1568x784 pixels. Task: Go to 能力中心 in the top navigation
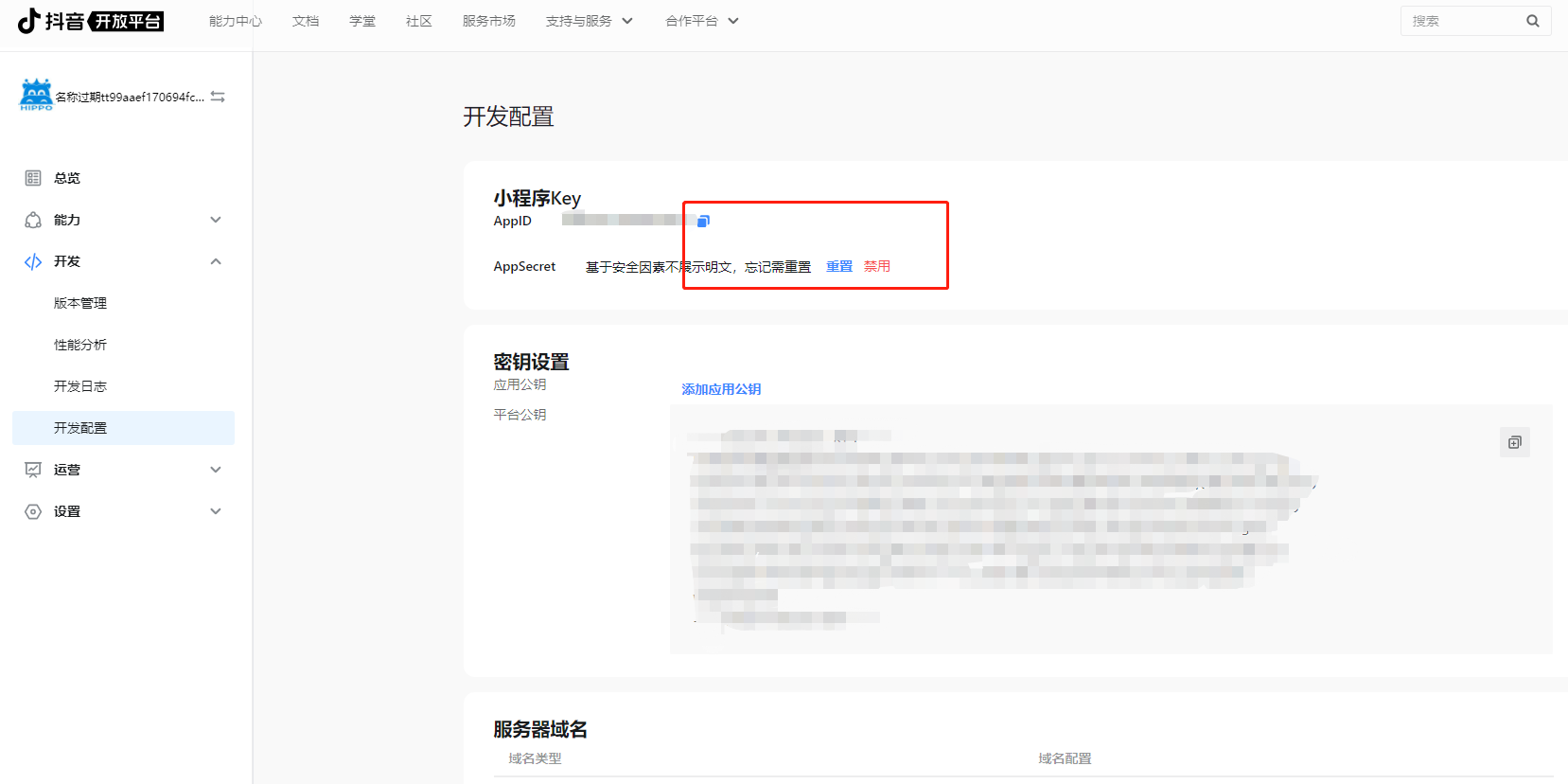click(x=235, y=21)
